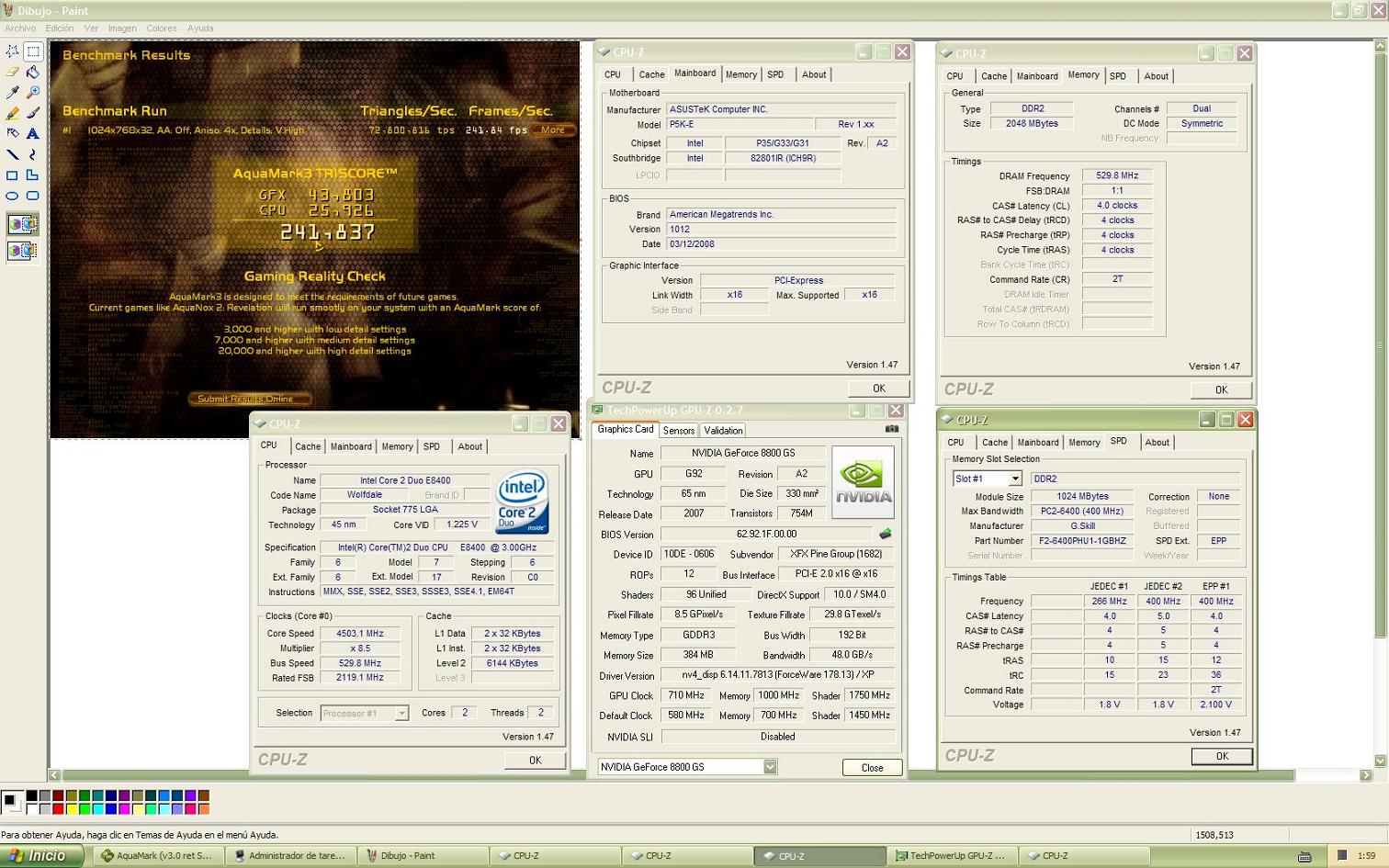Click the Close button in GPU-Z

(873, 768)
